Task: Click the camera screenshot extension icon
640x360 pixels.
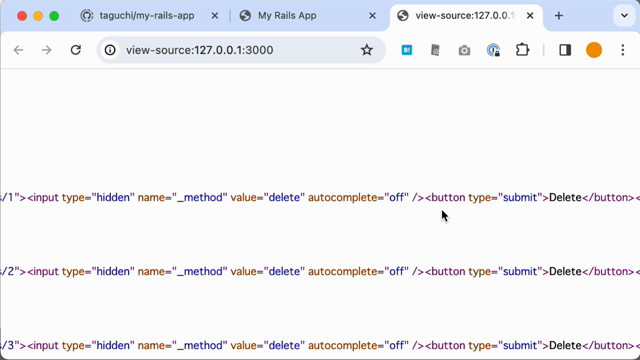Action: tap(464, 51)
